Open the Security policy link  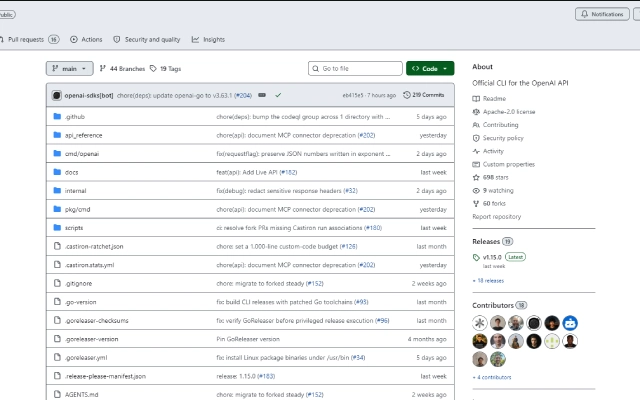click(x=498, y=138)
